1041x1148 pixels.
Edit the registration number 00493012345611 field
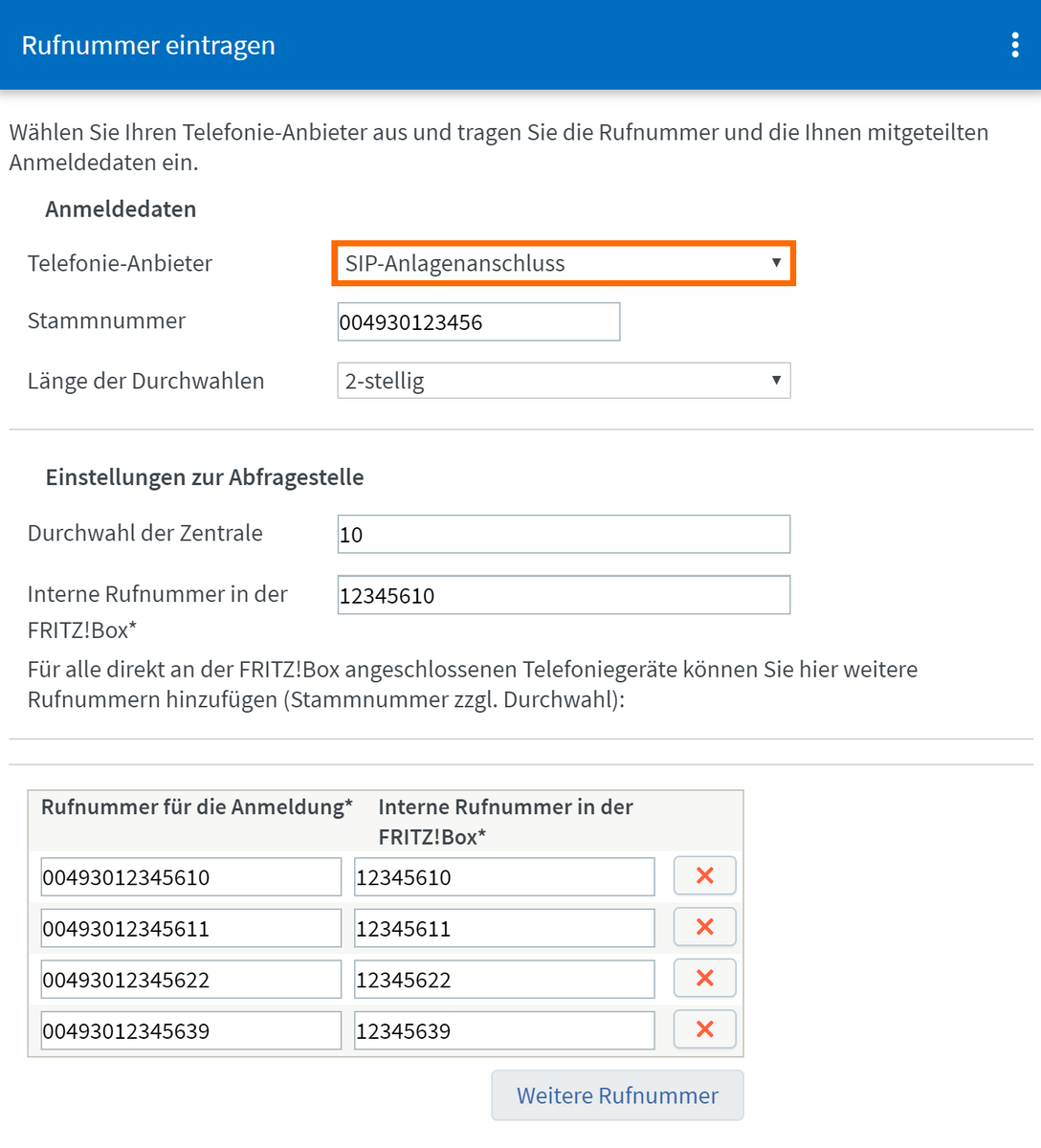190,928
